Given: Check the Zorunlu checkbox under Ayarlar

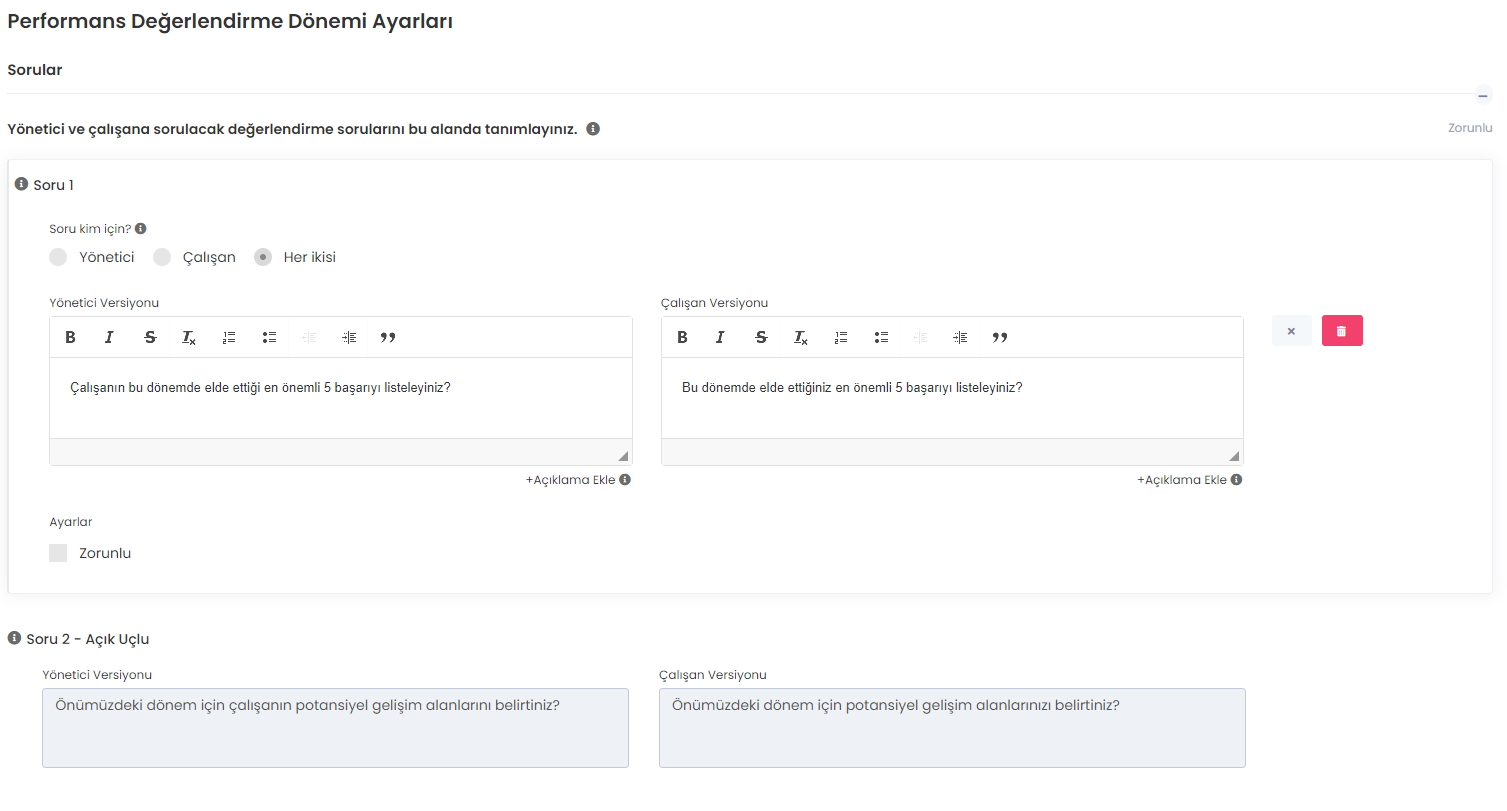Looking at the screenshot, I should click(x=58, y=553).
